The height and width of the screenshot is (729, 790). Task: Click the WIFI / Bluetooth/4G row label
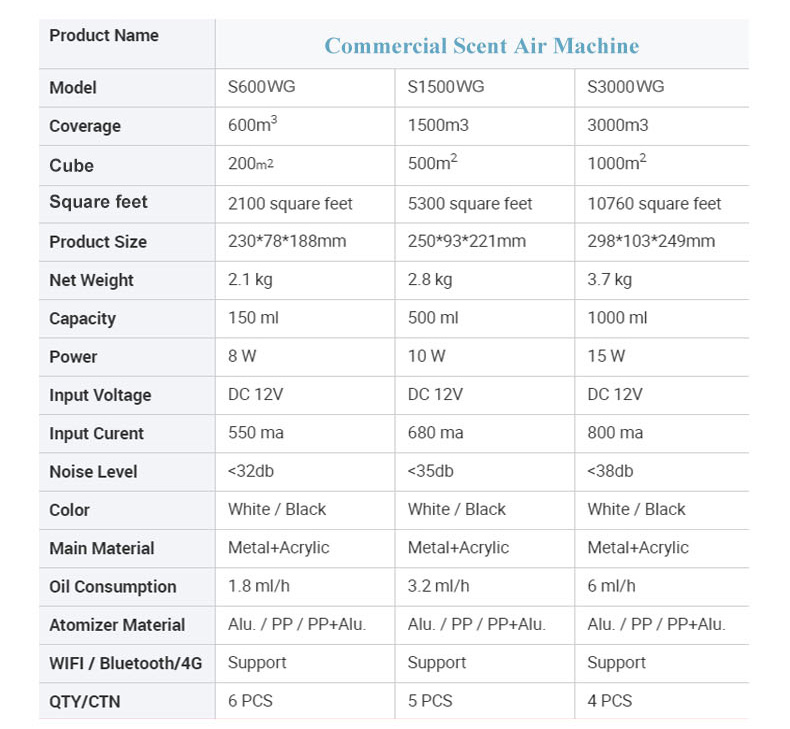click(125, 663)
